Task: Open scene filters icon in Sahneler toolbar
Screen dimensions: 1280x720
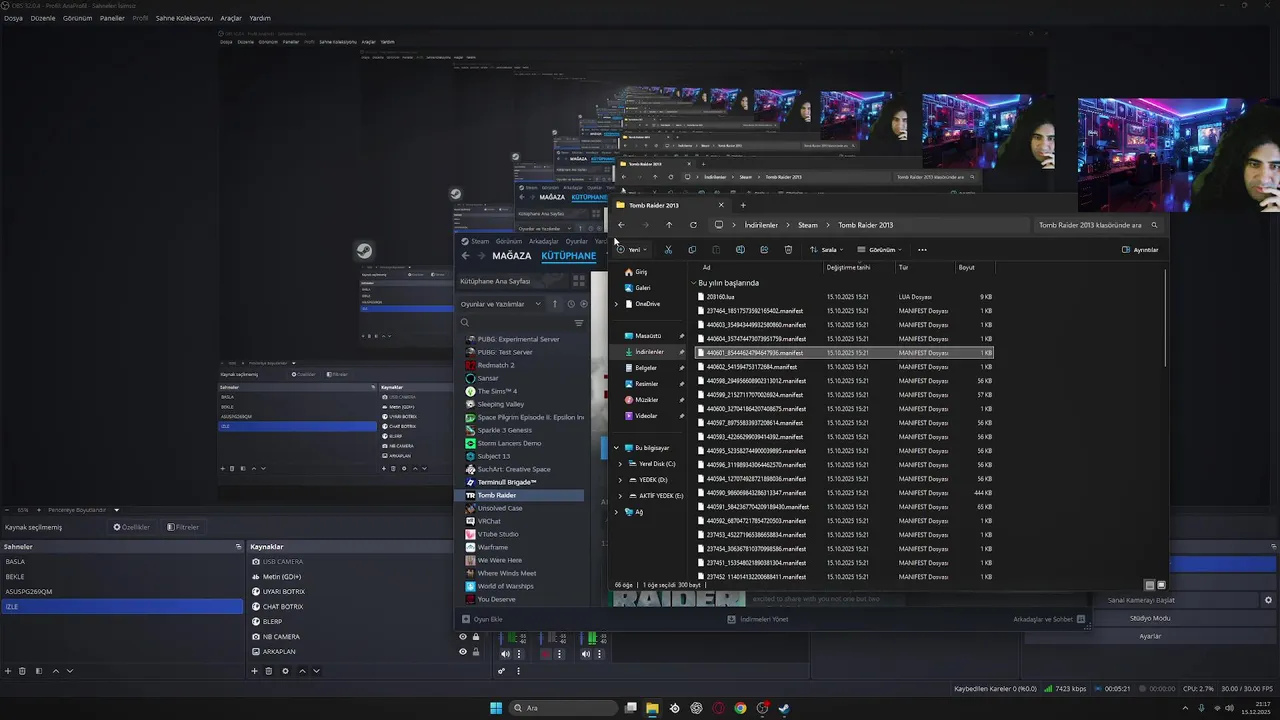Action: pyautogui.click(x=39, y=671)
